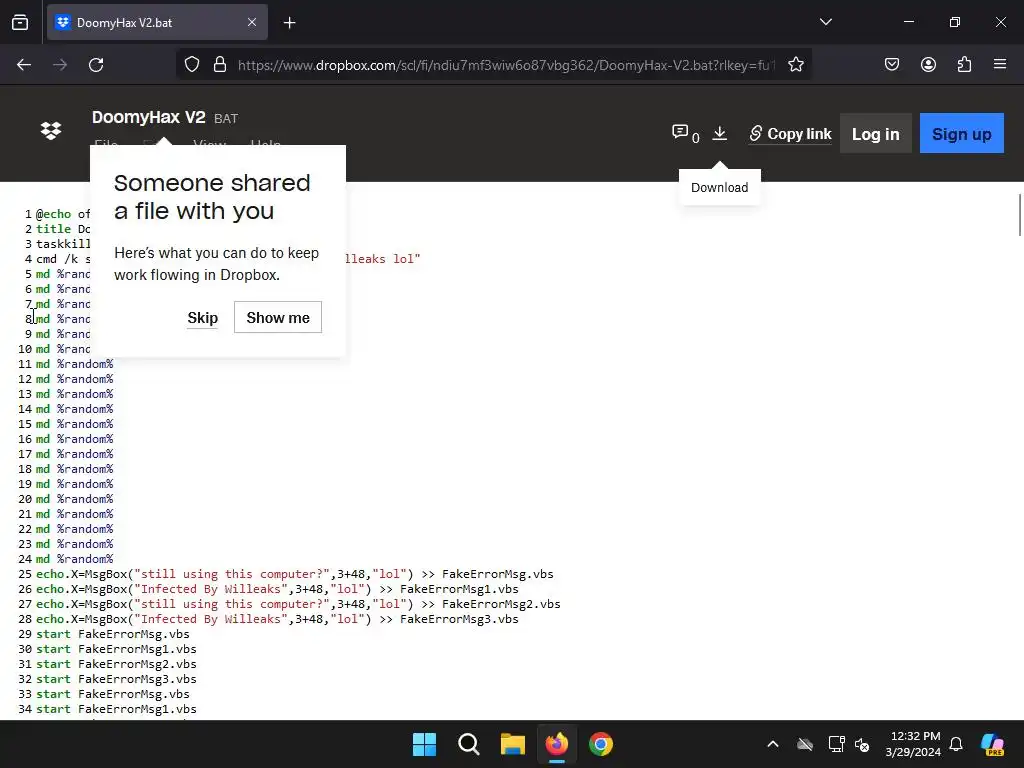Click the Sign up button
The width and height of the screenshot is (1024, 768).
pos(961,134)
